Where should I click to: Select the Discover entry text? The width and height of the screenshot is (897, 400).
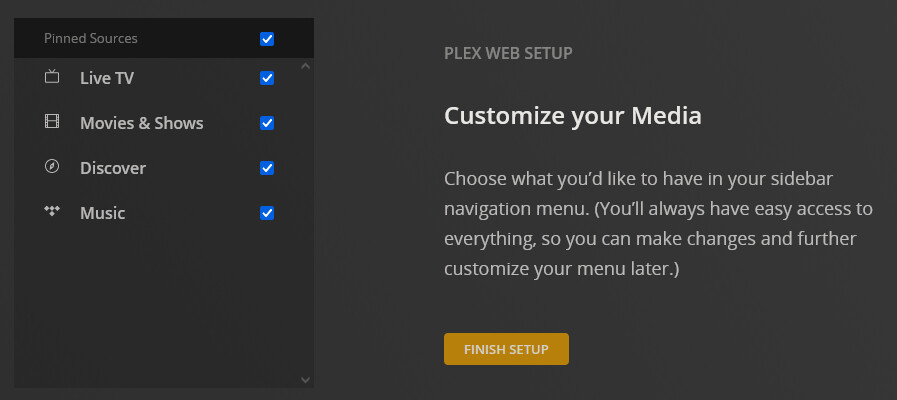(113, 168)
